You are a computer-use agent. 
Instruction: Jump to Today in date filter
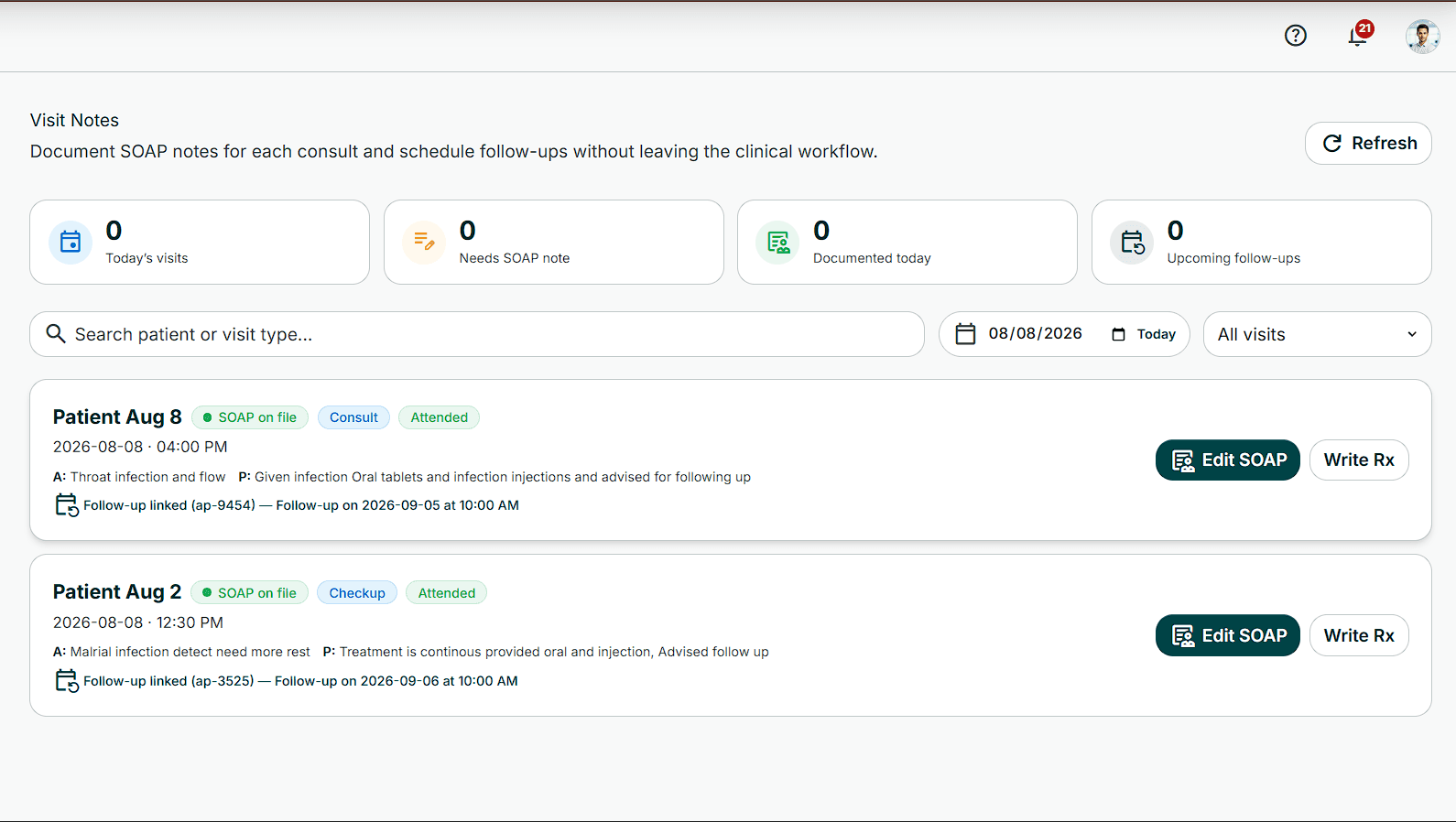tap(1144, 334)
